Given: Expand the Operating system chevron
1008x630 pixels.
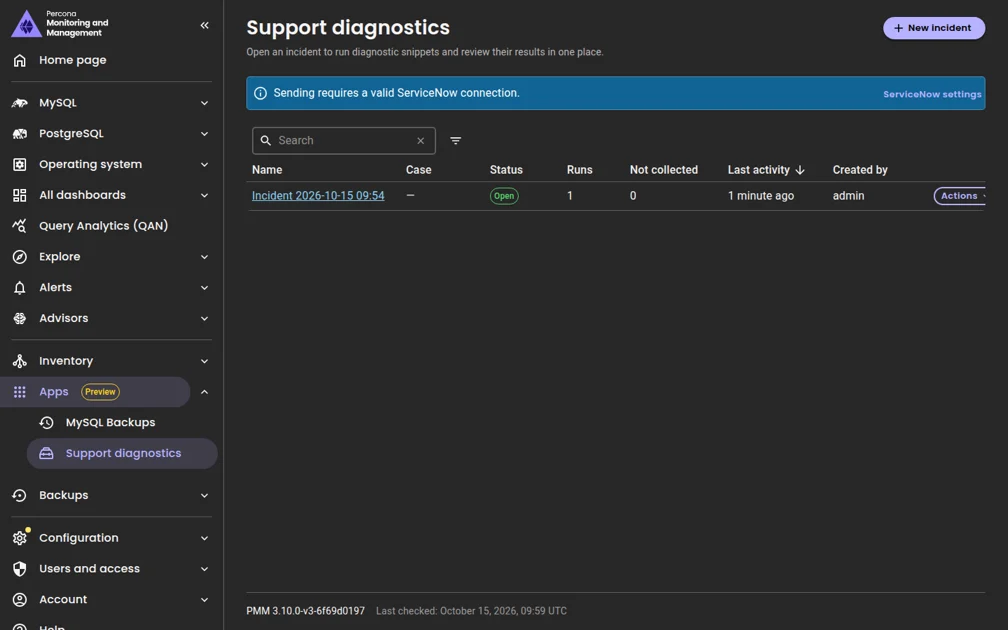Looking at the screenshot, I should 204,165.
